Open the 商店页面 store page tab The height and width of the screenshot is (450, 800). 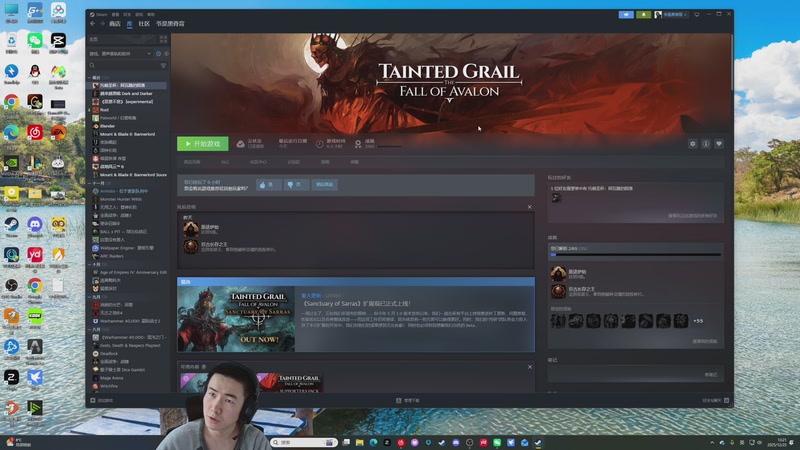(x=192, y=162)
